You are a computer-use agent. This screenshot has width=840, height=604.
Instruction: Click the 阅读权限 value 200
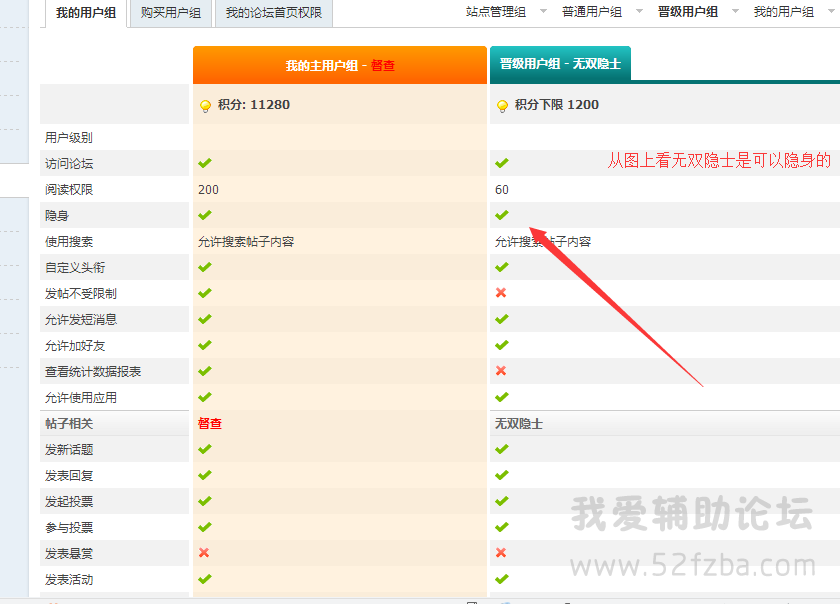pos(208,190)
